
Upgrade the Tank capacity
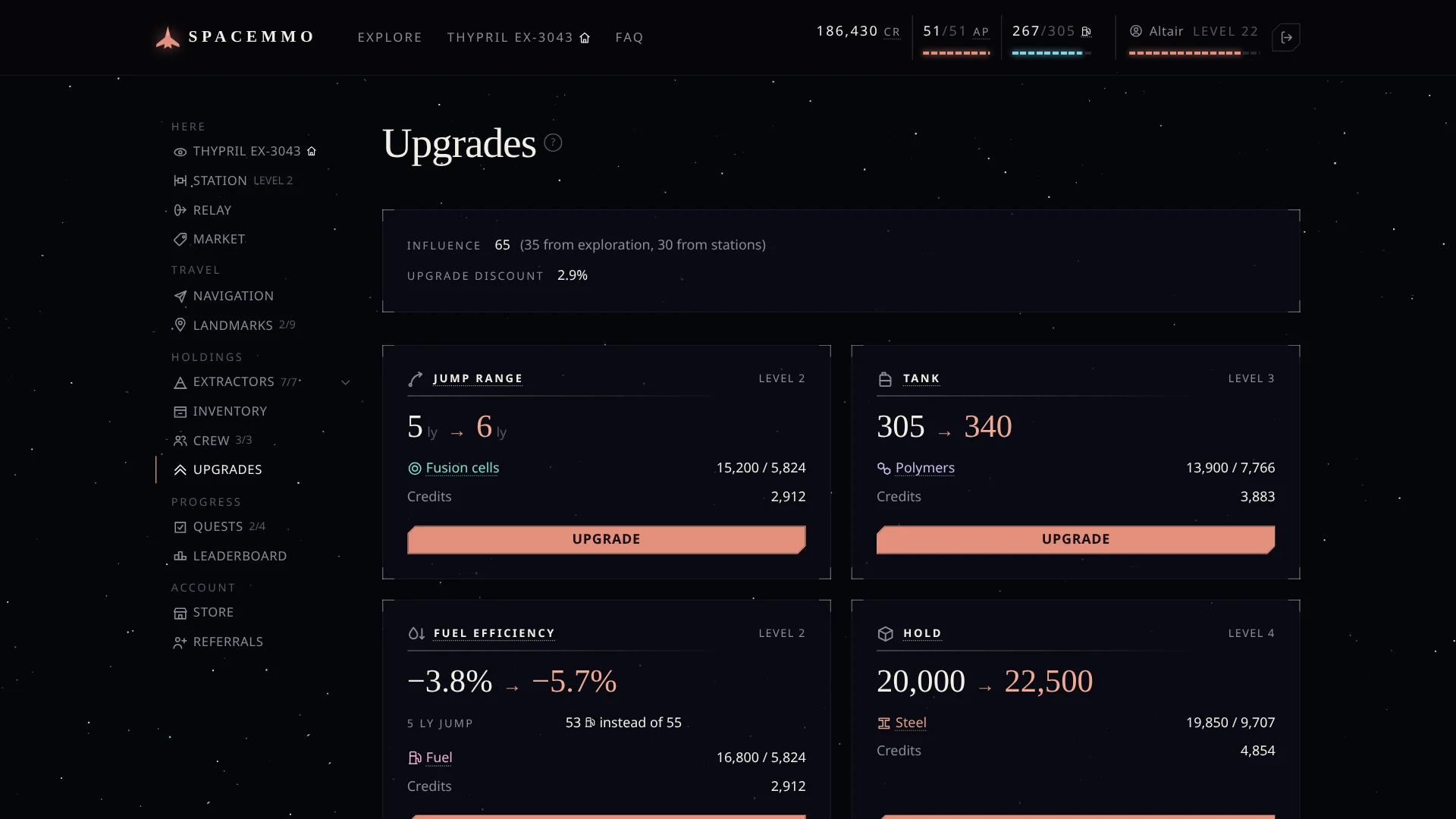point(1076,539)
